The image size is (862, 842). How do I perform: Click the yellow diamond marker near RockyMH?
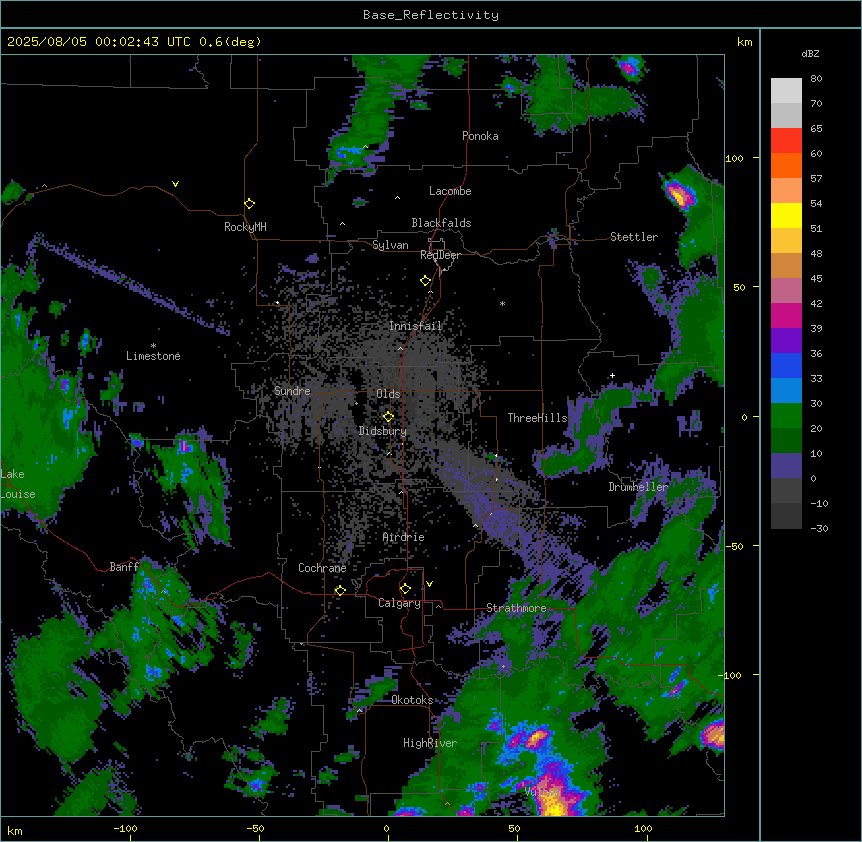(x=250, y=204)
